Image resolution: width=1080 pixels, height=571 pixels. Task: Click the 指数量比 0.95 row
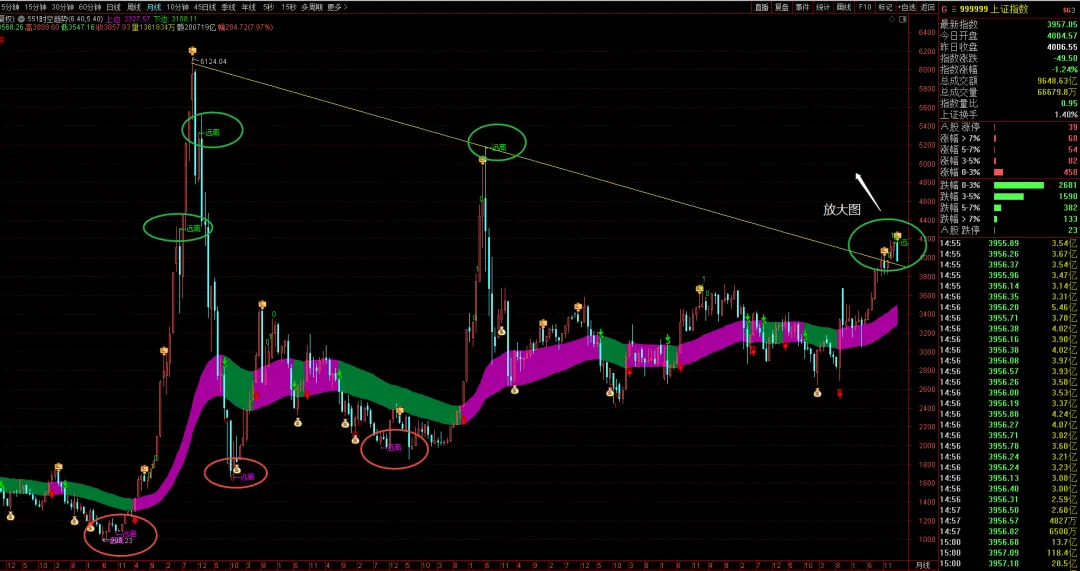pyautogui.click(x=1009, y=103)
